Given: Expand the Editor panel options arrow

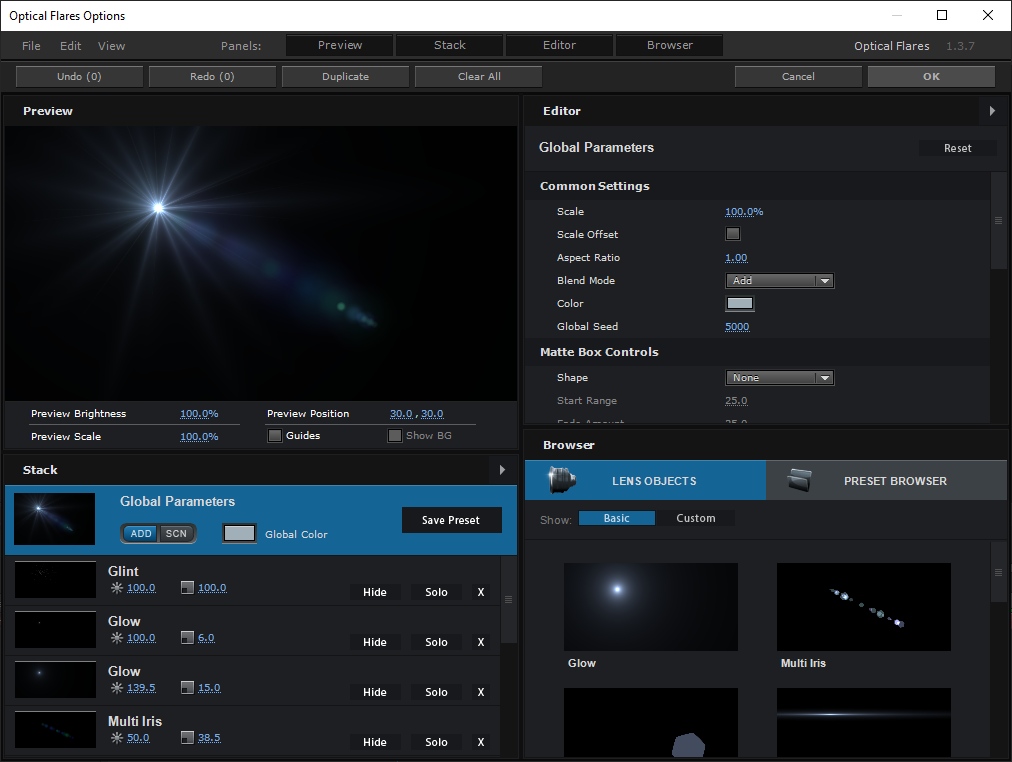Looking at the screenshot, I should (992, 111).
